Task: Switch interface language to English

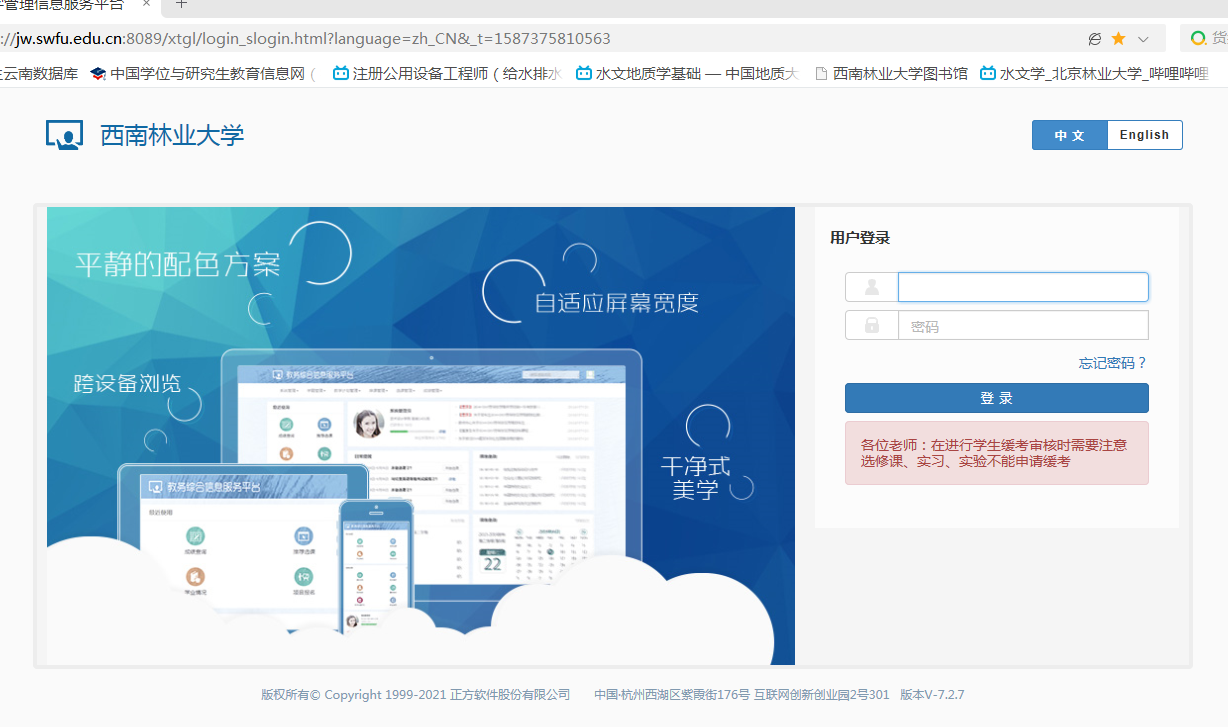Action: click(1144, 134)
